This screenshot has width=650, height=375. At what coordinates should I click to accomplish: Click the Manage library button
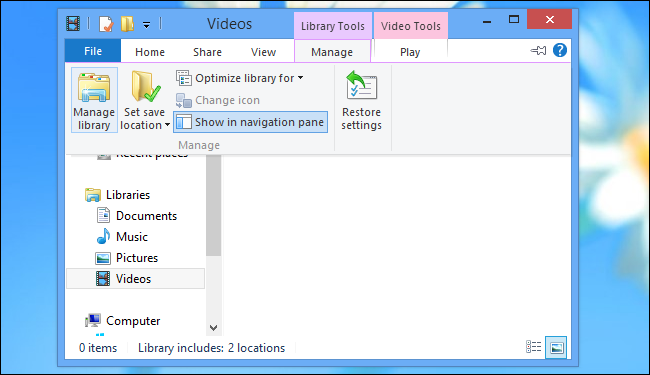[x=94, y=100]
